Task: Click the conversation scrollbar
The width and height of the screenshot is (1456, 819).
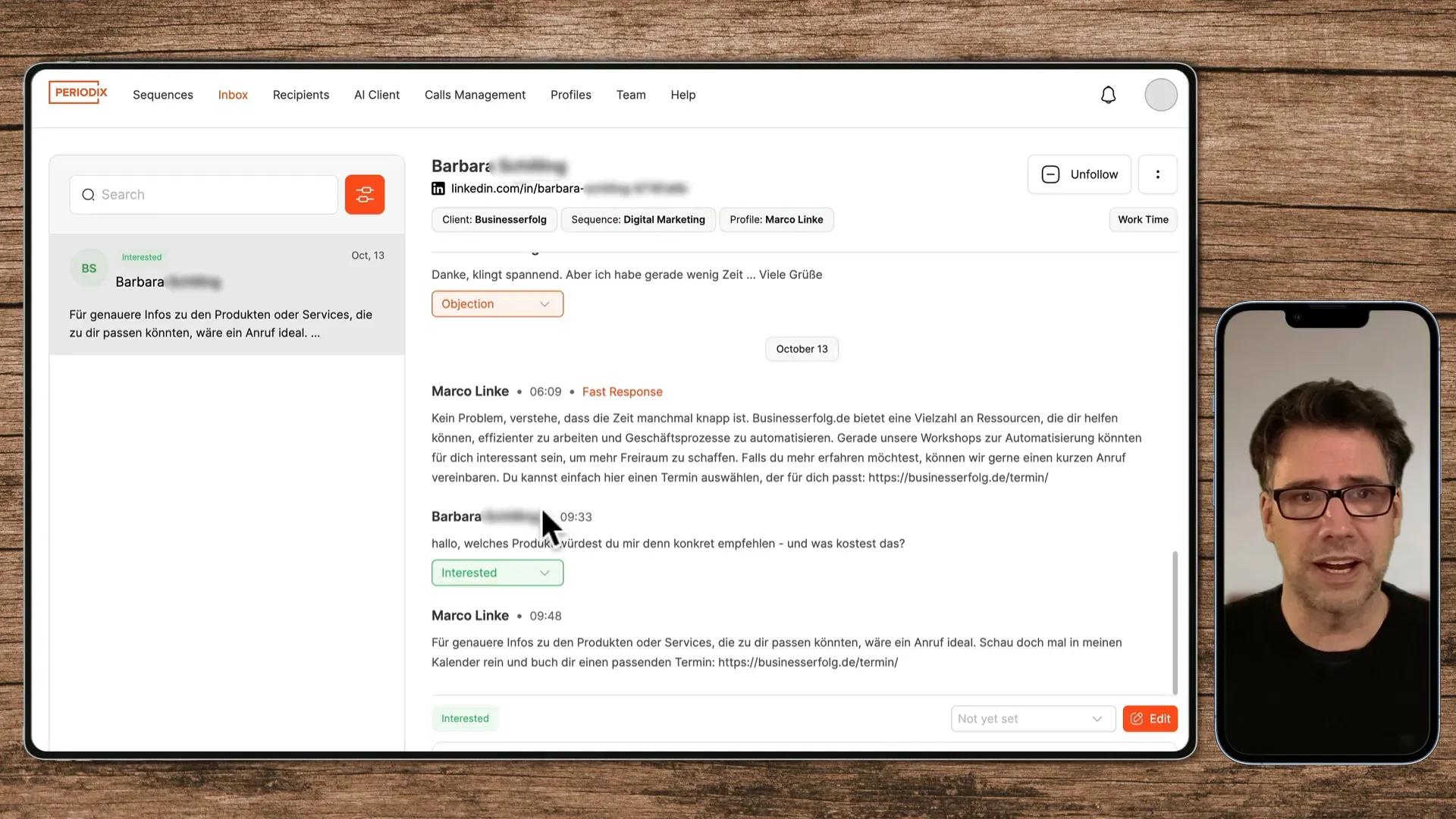Action: coord(1175,622)
